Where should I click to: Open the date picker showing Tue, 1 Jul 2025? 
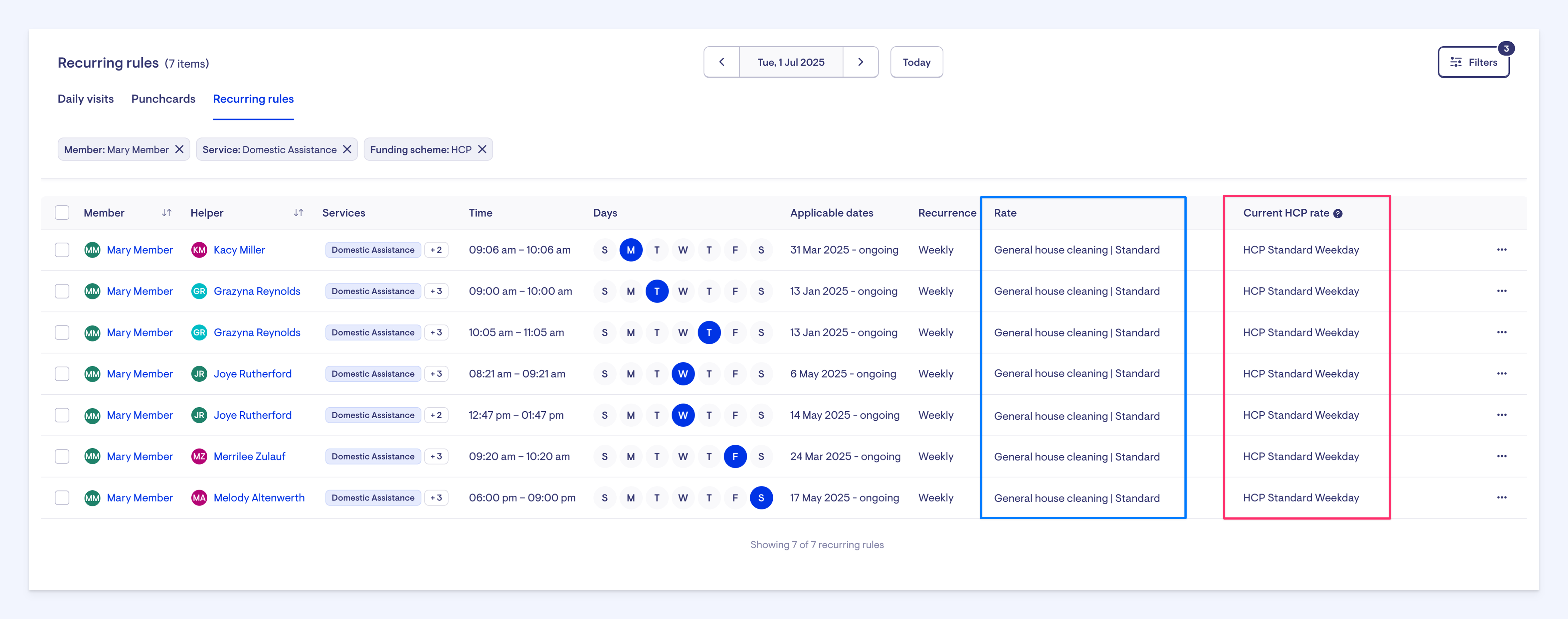pyautogui.click(x=791, y=62)
